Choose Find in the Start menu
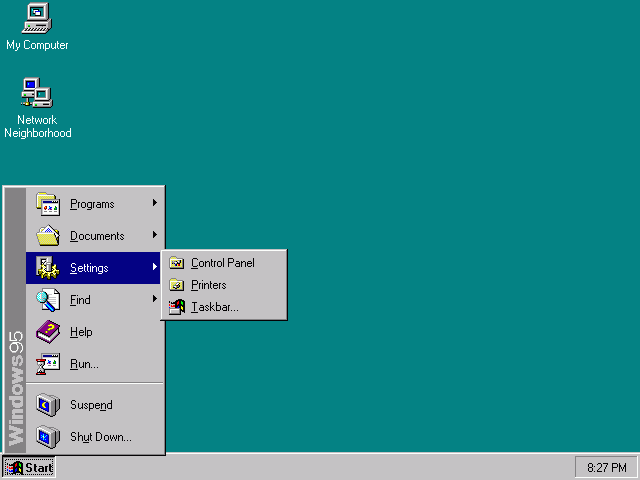The height and width of the screenshot is (480, 640). [94, 300]
